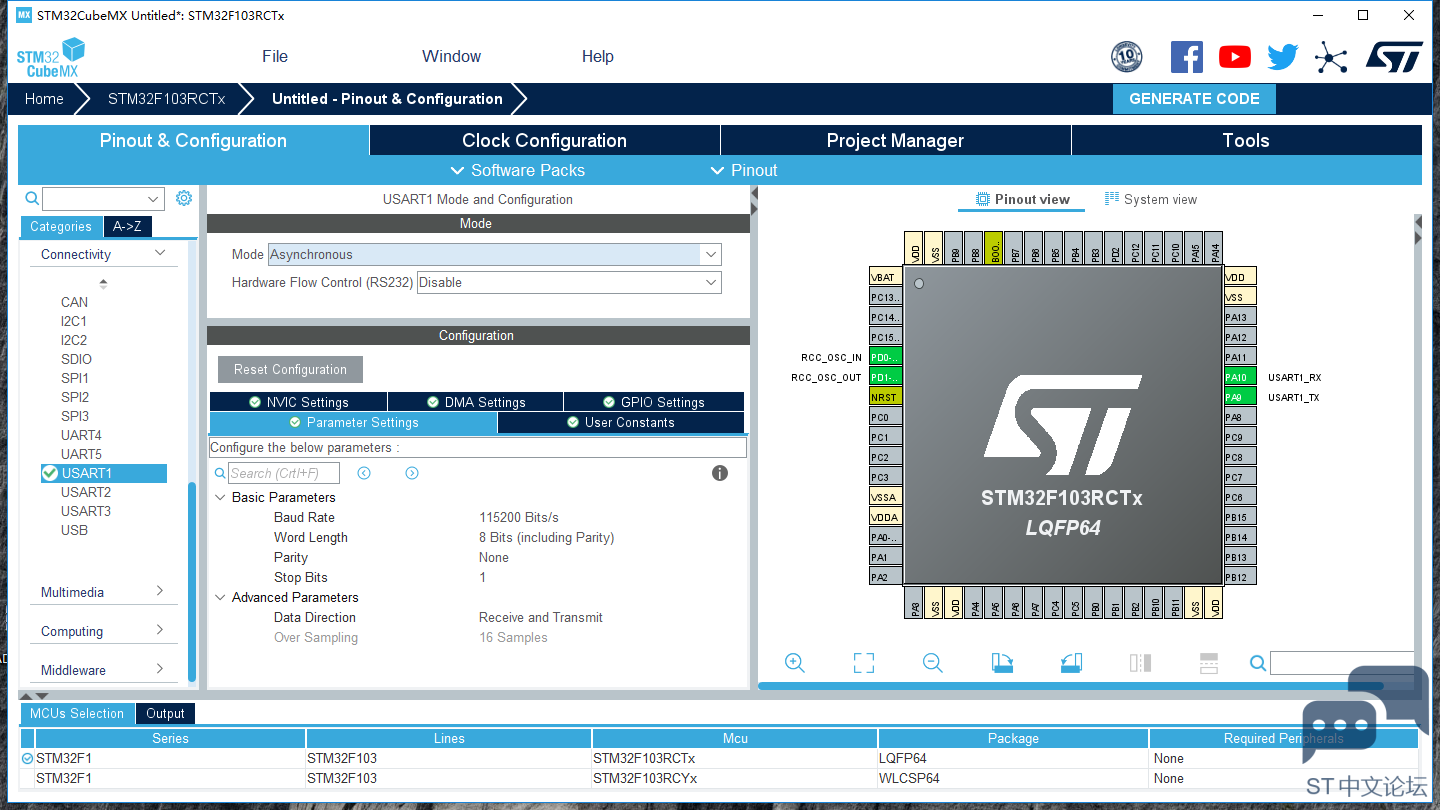Switch to the Project Manager tab

(x=895, y=141)
